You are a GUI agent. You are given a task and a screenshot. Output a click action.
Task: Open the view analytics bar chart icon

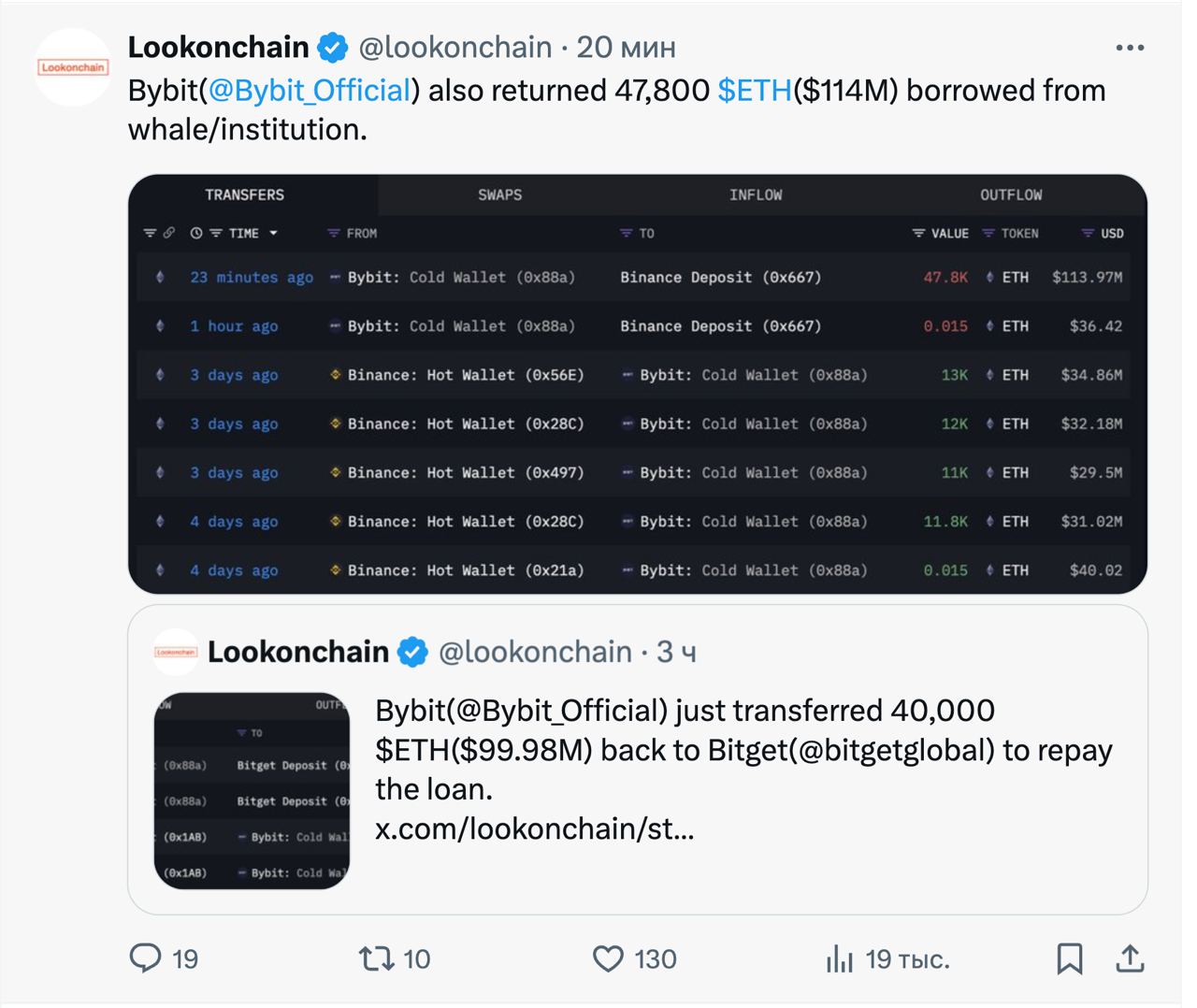840,958
